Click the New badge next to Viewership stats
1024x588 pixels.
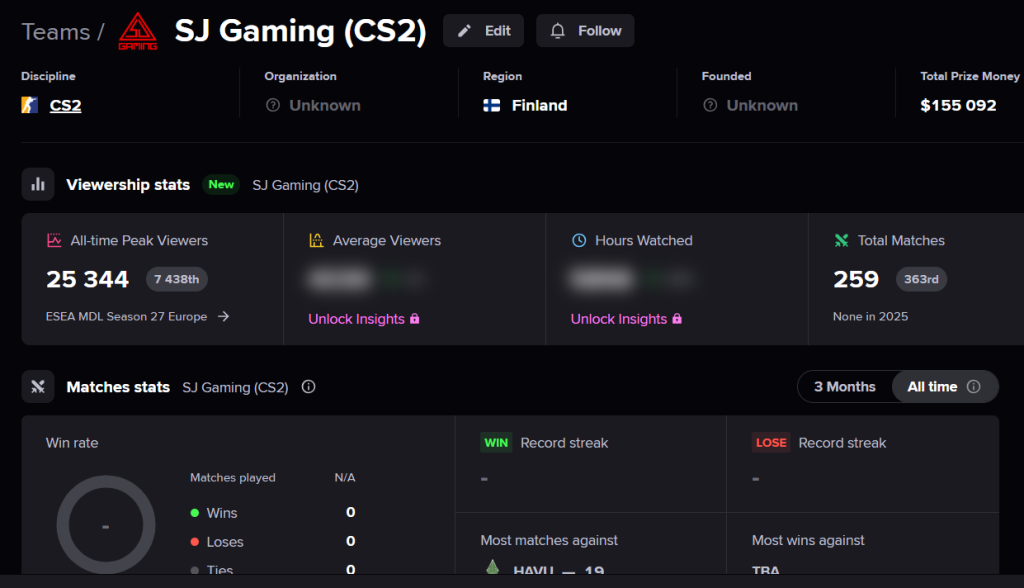coord(221,184)
